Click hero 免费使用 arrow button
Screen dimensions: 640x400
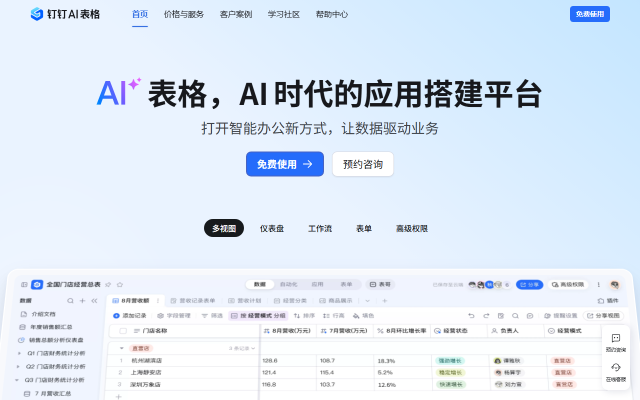(x=285, y=164)
